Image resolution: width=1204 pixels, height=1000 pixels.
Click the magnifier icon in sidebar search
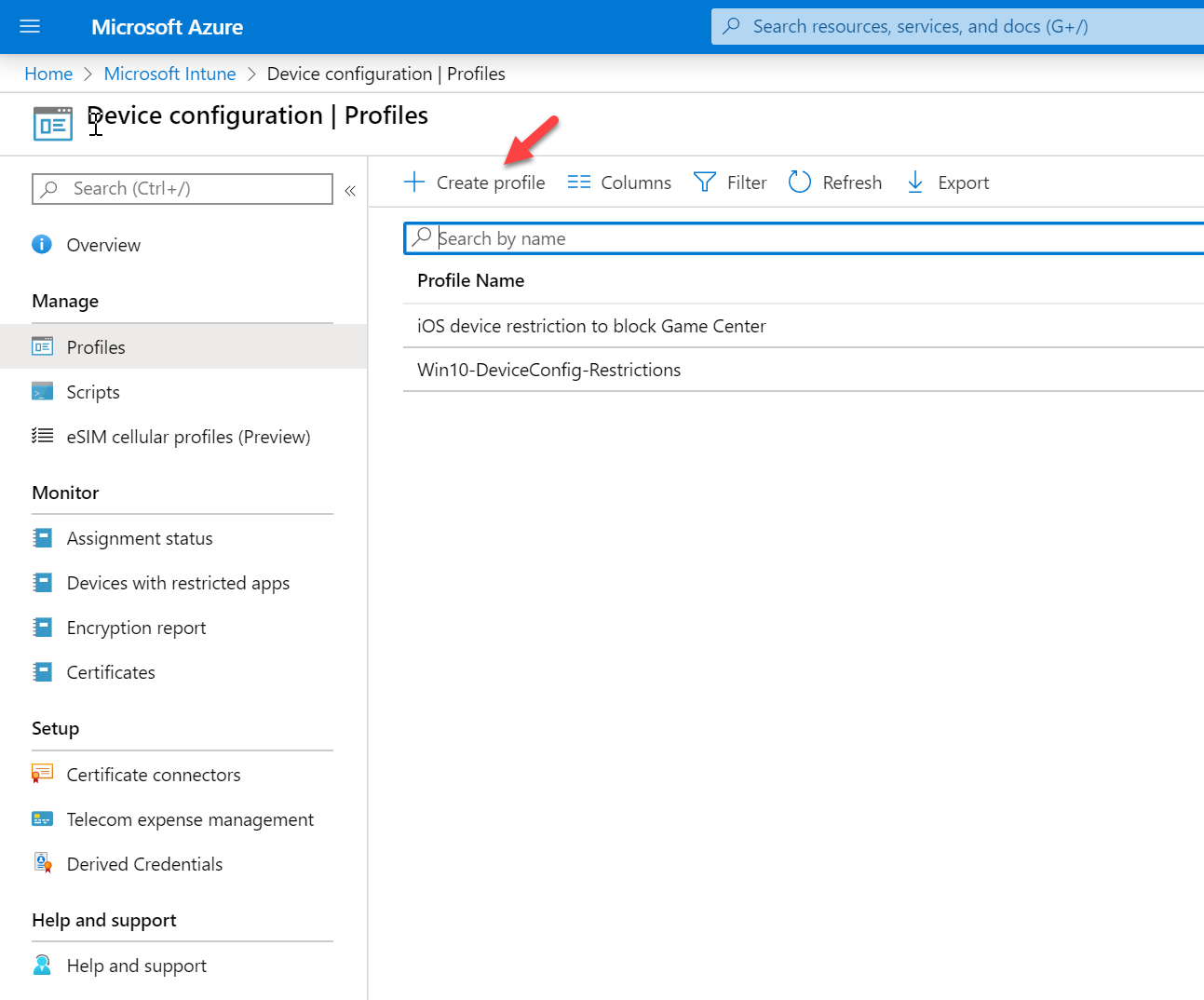(x=49, y=188)
